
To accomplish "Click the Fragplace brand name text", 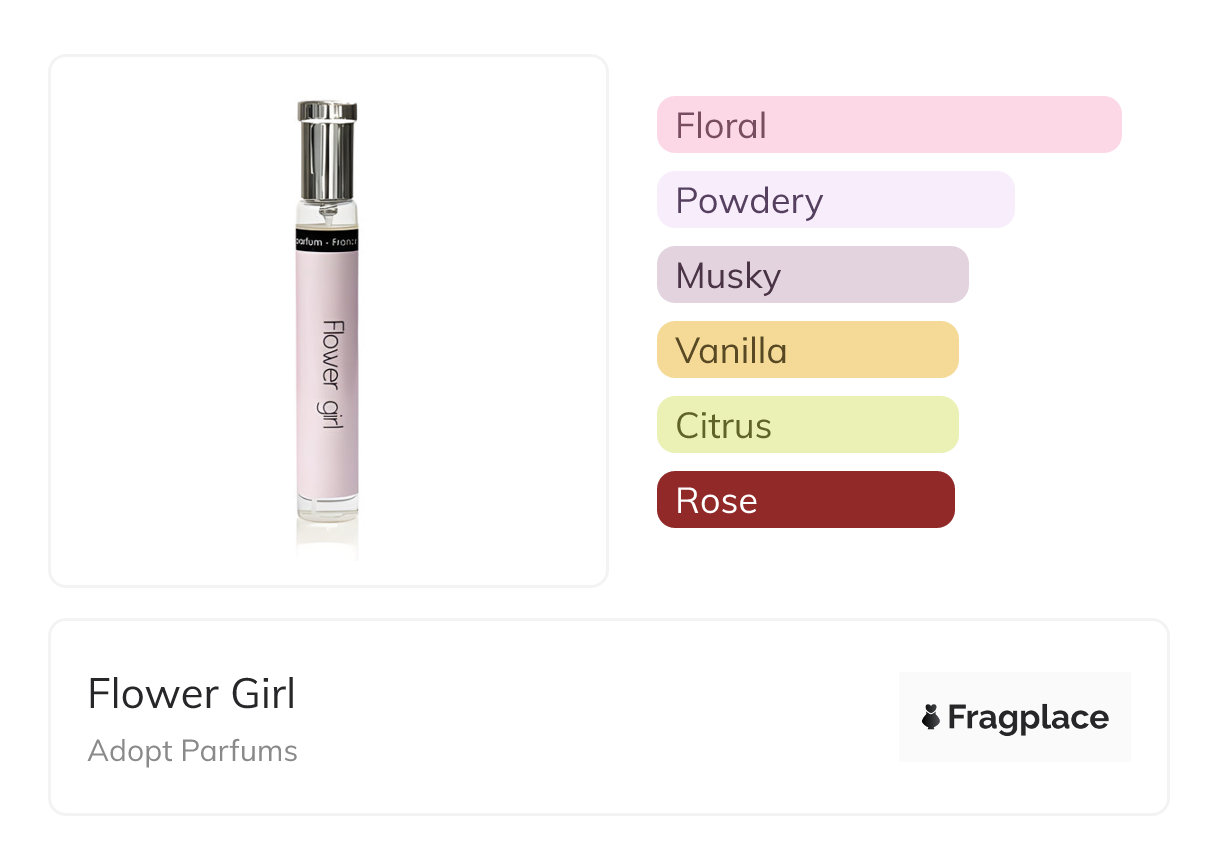I will pos(1028,717).
